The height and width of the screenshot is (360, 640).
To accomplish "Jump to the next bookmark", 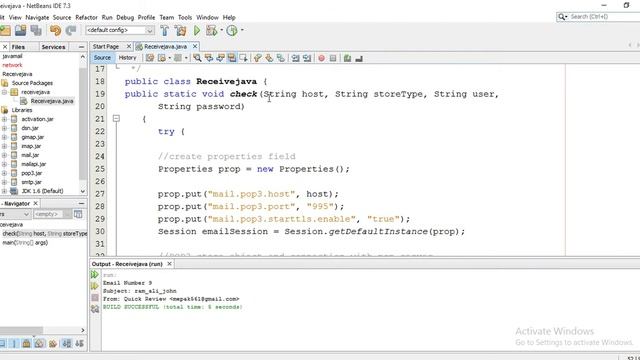I will click(x=269, y=58).
